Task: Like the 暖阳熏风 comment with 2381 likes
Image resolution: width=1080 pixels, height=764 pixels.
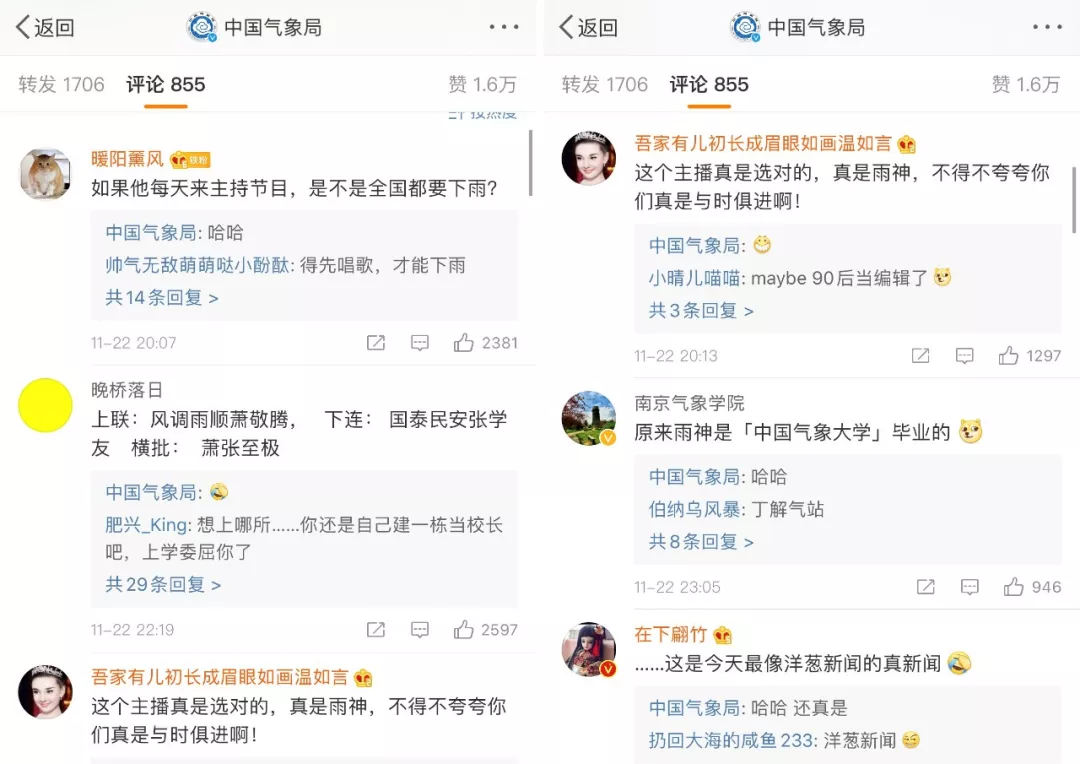Action: tap(464, 342)
